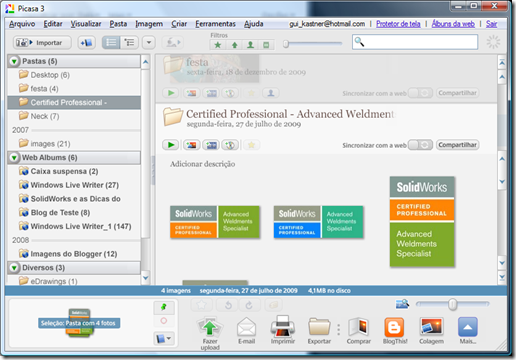Viewport: 516px width, 360px height.
Task: Open the Álbuns da web link
Action: tap(453, 24)
